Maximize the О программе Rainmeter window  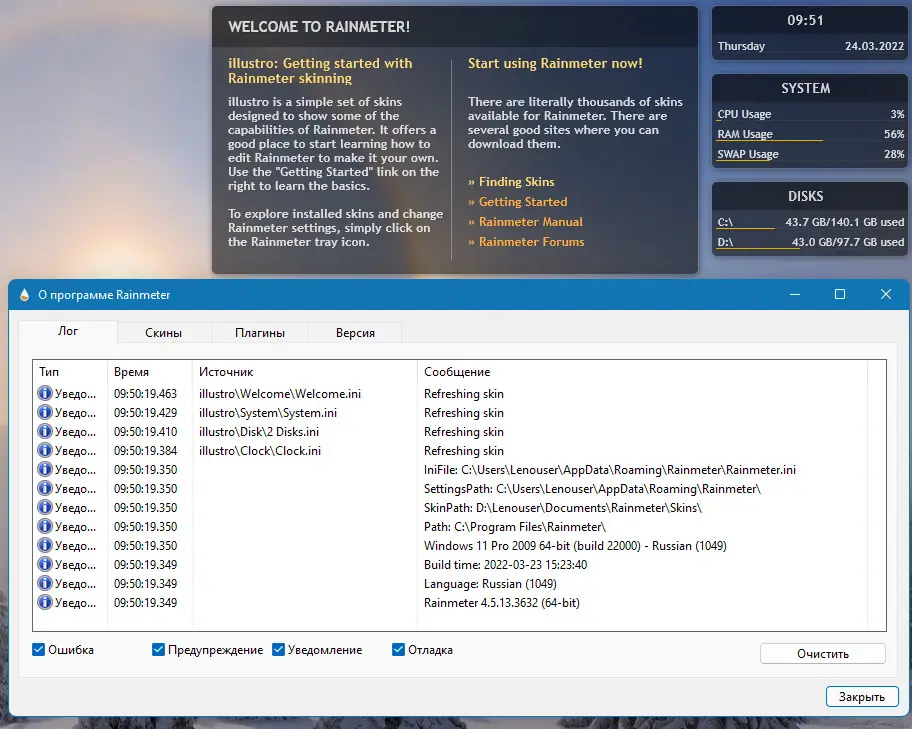coord(840,294)
